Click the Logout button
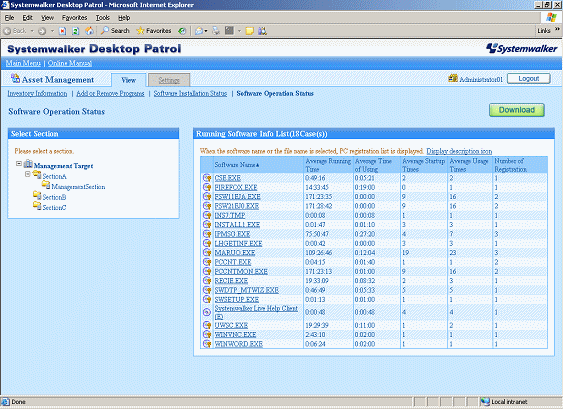 pos(529,78)
